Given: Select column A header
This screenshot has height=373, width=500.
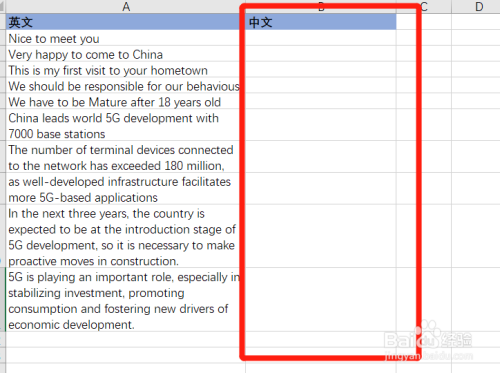Looking at the screenshot, I should (126, 7).
